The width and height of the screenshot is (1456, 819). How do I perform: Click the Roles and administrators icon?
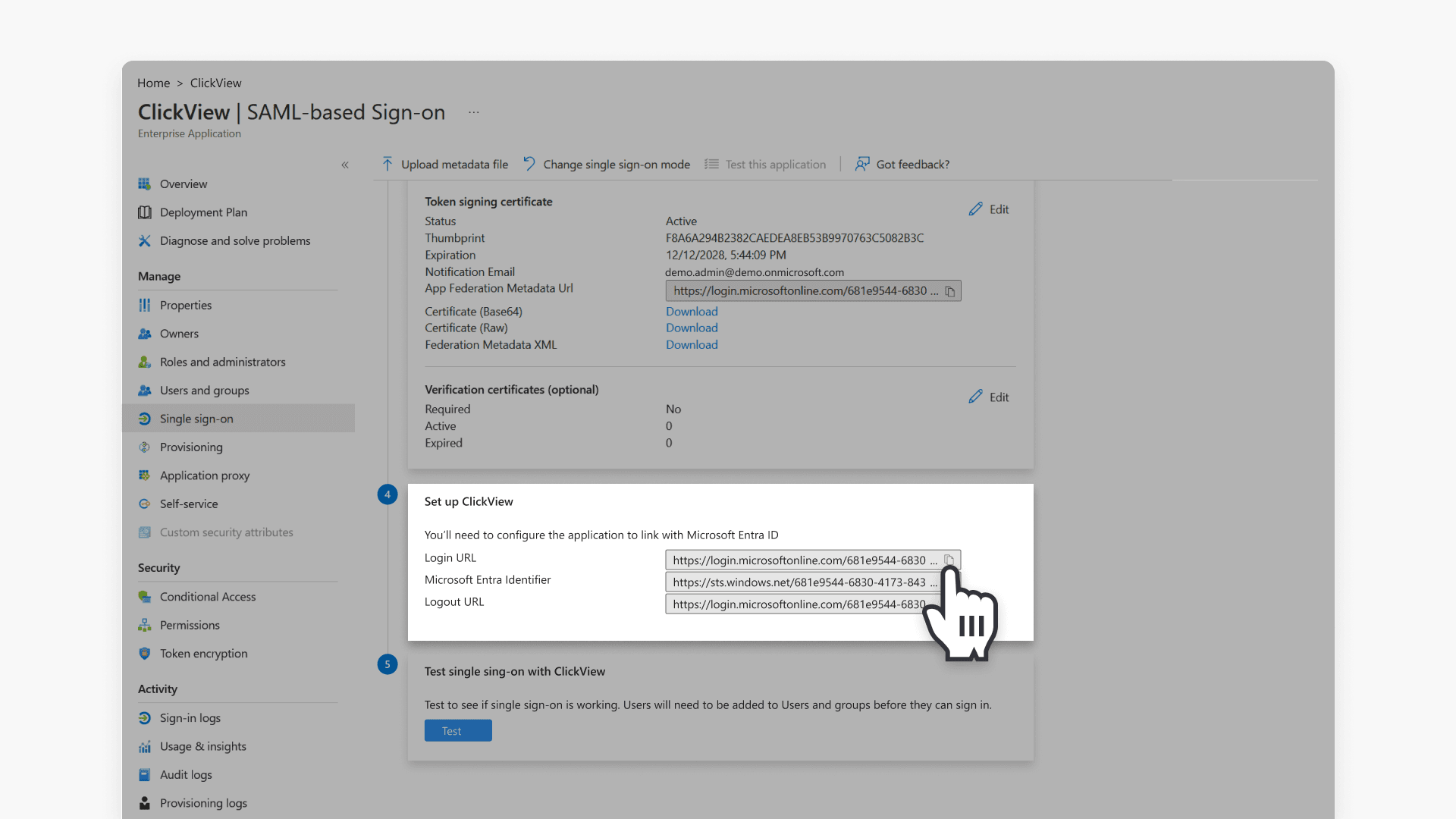tap(144, 362)
